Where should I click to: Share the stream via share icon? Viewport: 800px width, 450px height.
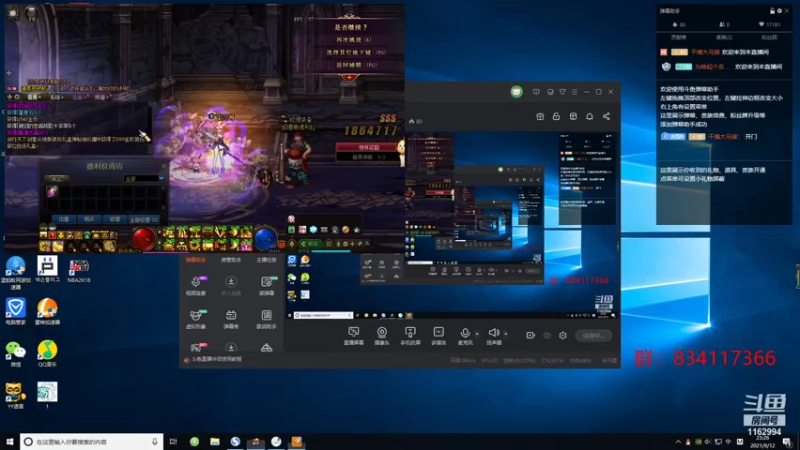click(606, 116)
